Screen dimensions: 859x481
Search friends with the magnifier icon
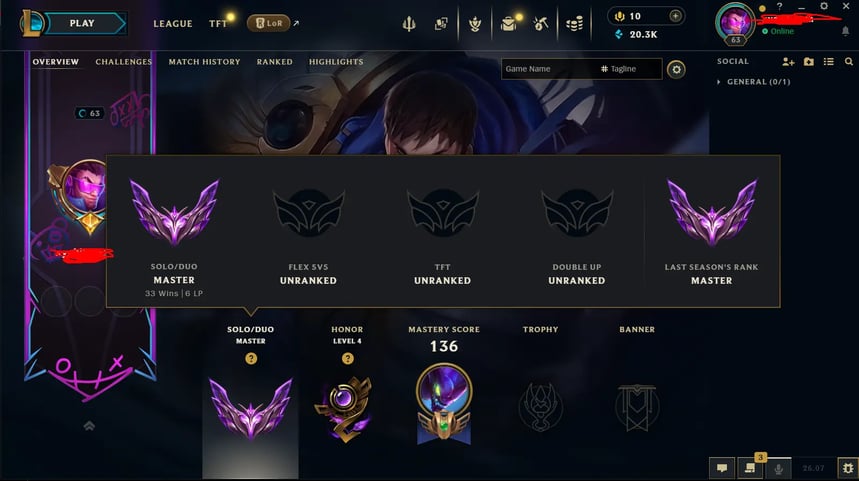(x=849, y=62)
